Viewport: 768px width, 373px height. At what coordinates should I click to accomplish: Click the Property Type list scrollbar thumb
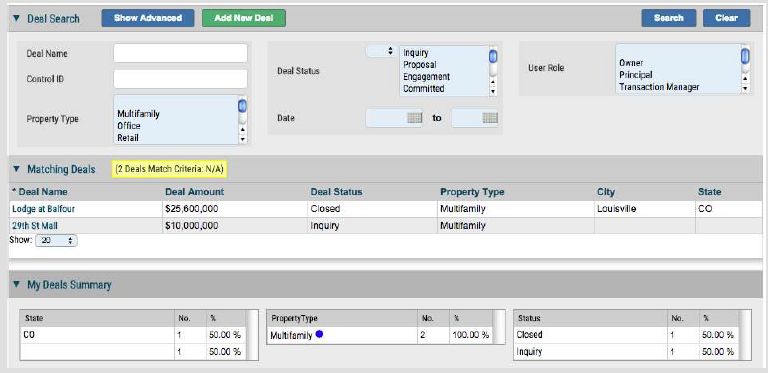pos(242,107)
